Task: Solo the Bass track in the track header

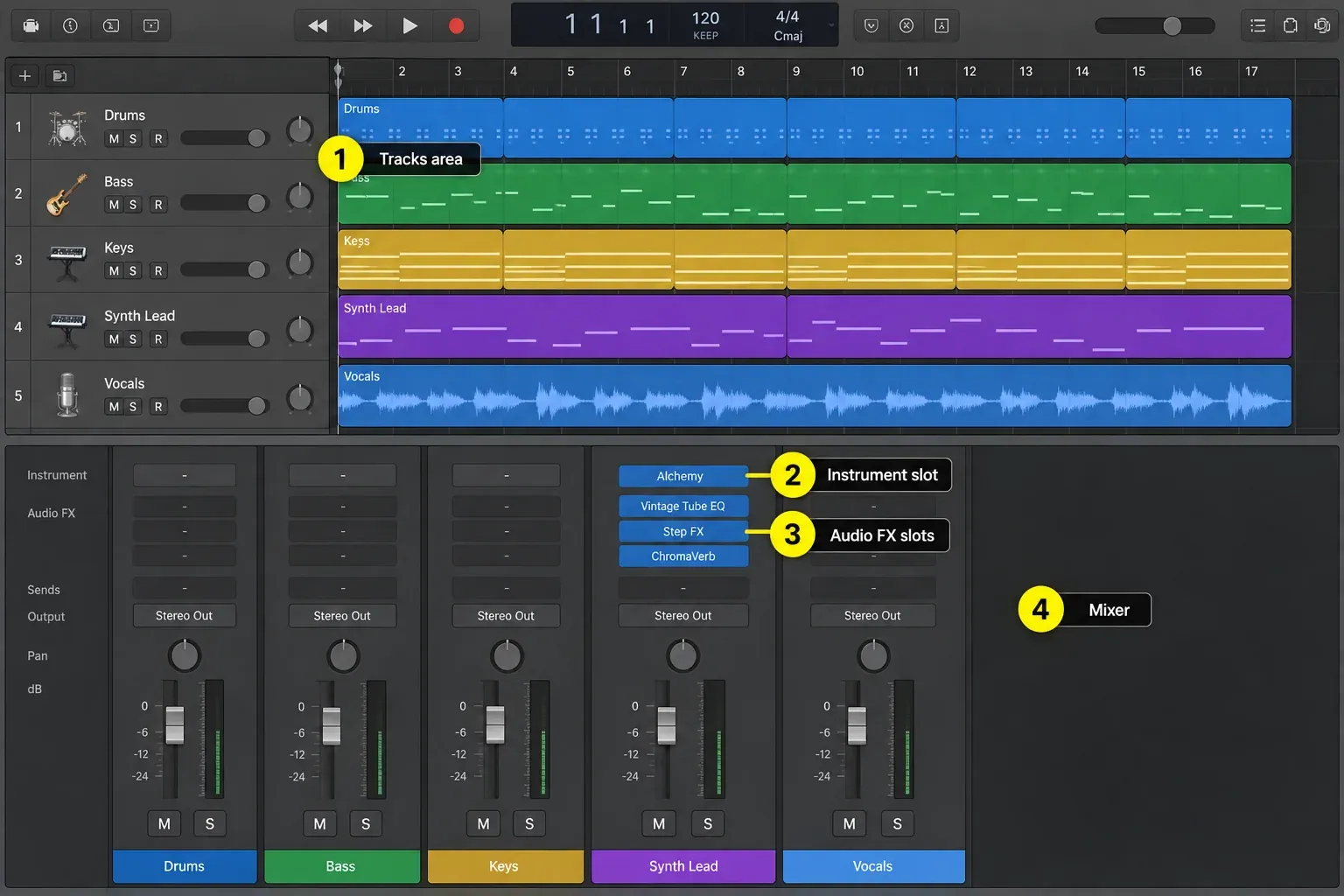Action: [133, 205]
